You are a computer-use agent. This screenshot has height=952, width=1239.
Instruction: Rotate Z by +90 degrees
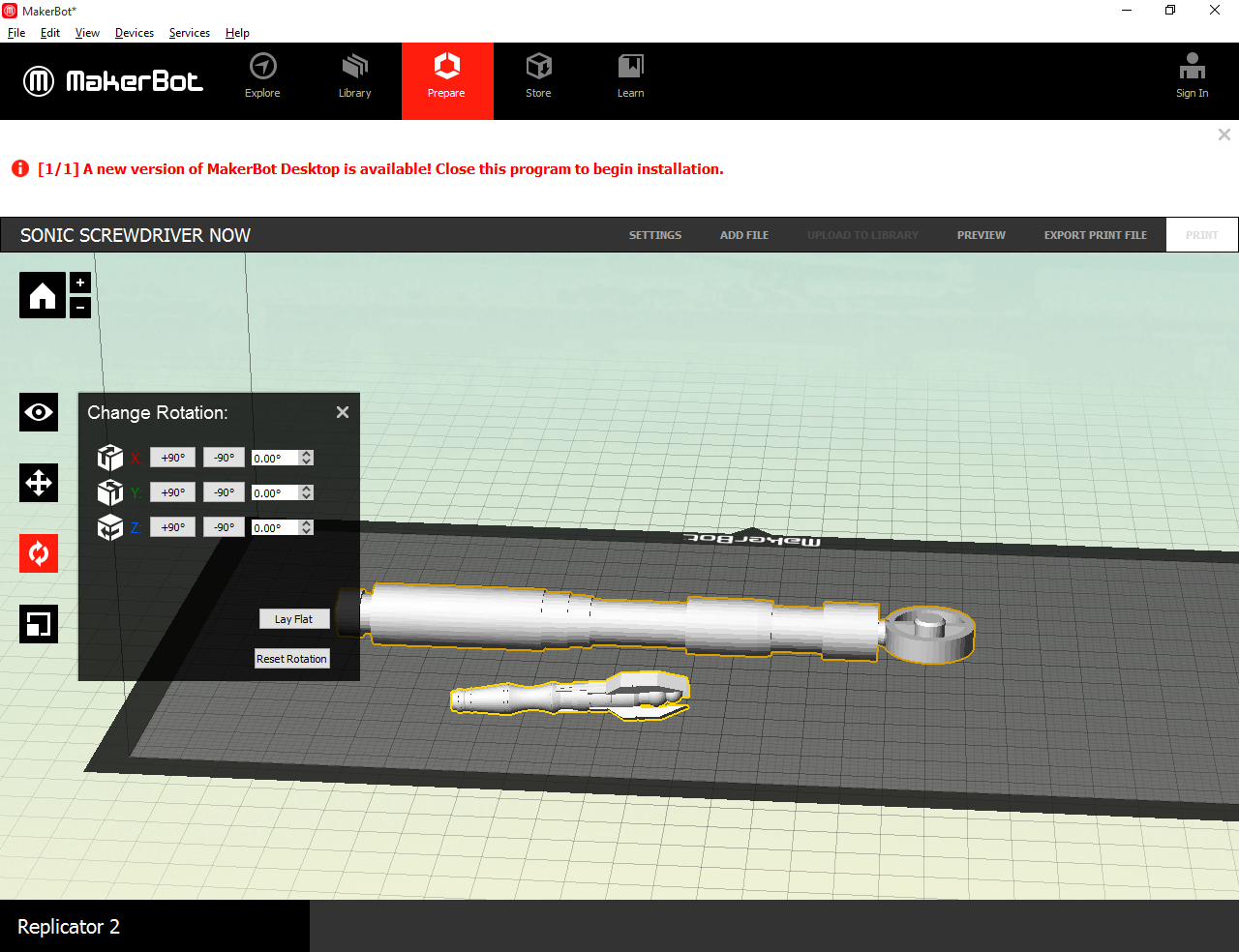[x=173, y=527]
